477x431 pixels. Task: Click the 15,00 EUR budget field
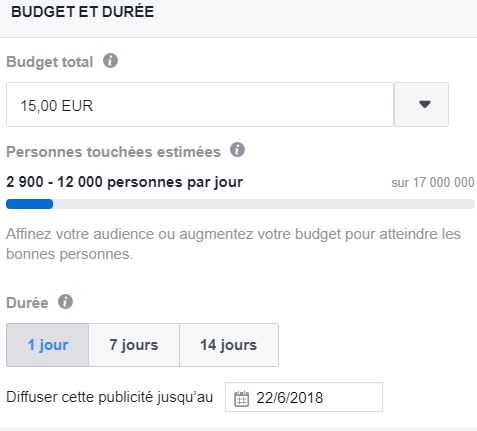200,105
